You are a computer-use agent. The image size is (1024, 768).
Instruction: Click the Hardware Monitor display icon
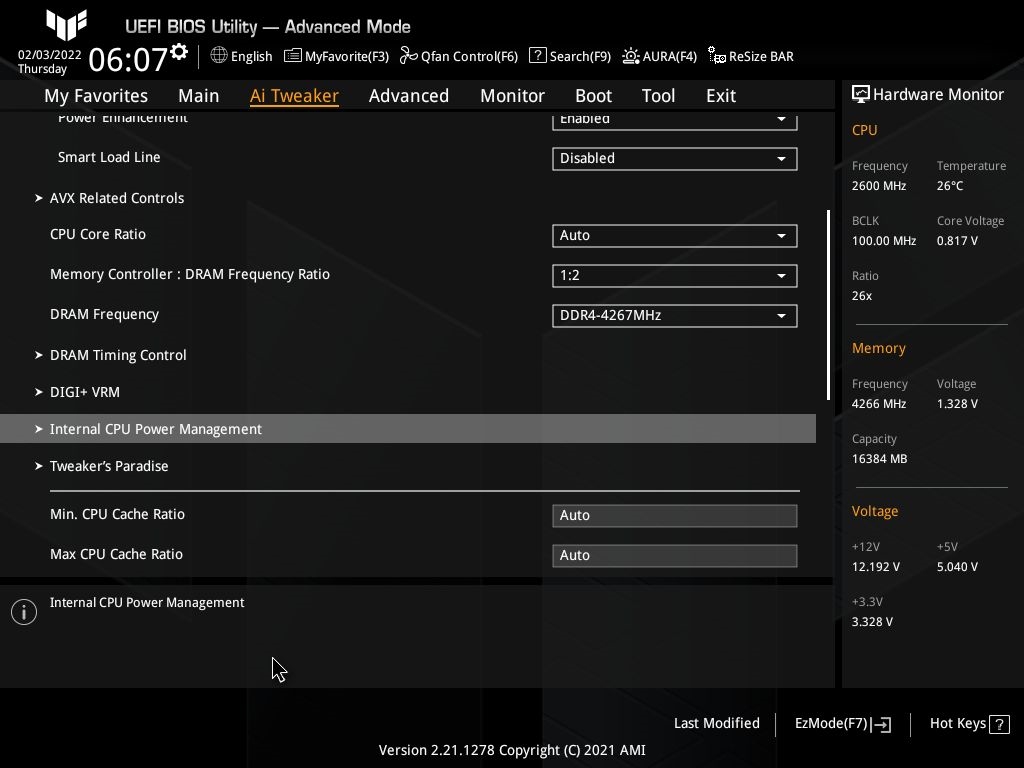(x=860, y=94)
